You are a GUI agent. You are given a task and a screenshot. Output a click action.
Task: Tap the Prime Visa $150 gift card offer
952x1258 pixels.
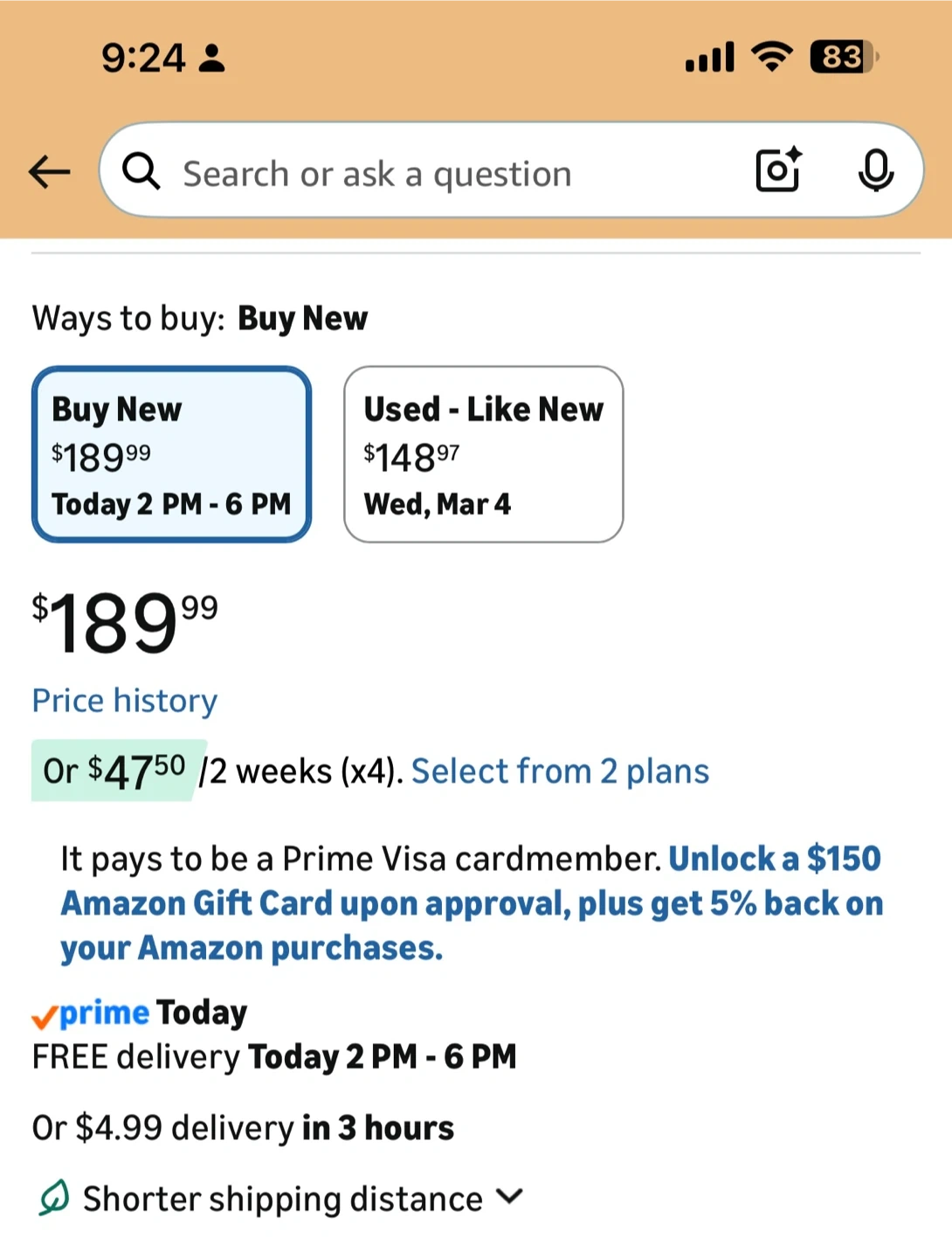(472, 903)
